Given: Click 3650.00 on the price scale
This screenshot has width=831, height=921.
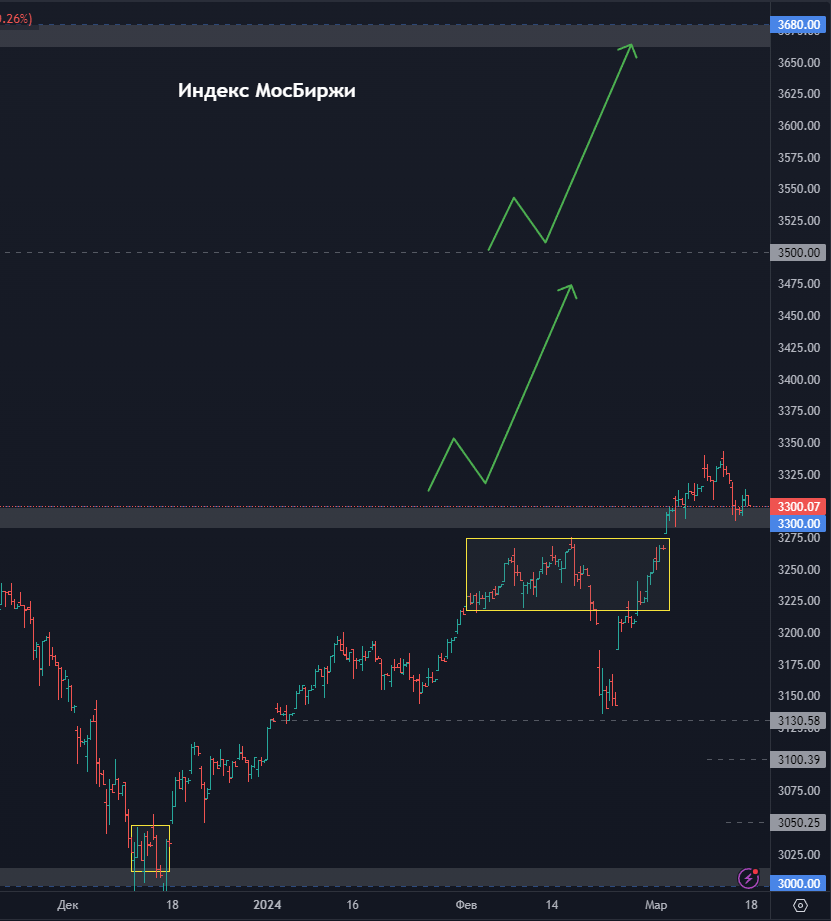Looking at the screenshot, I should click(799, 62).
